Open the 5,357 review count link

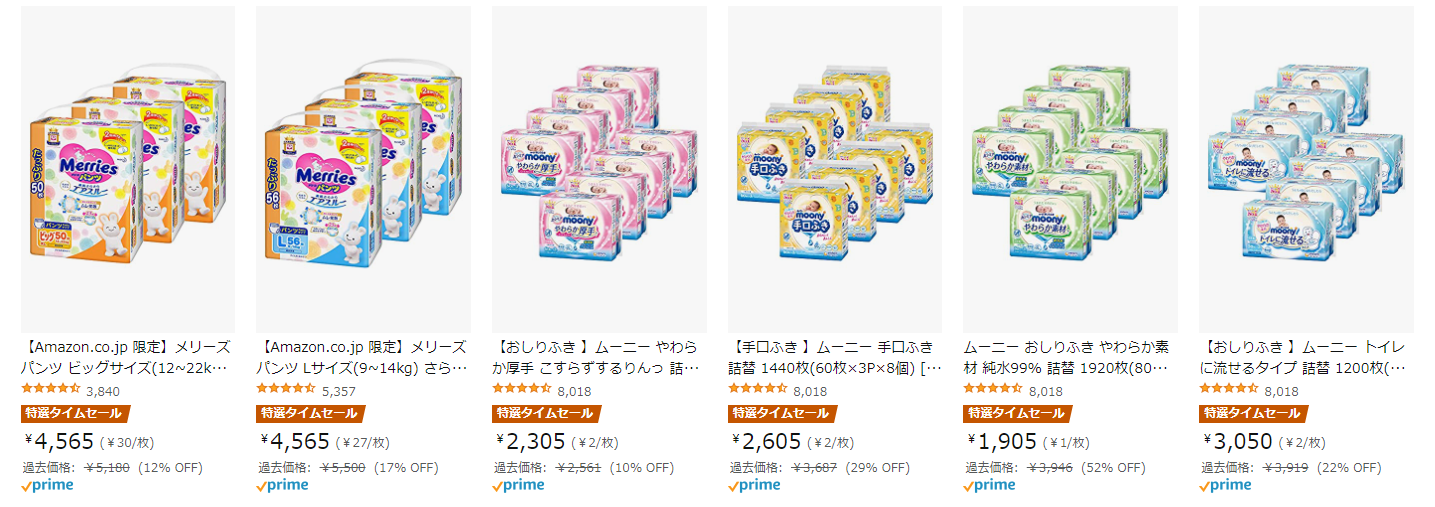[x=340, y=390]
